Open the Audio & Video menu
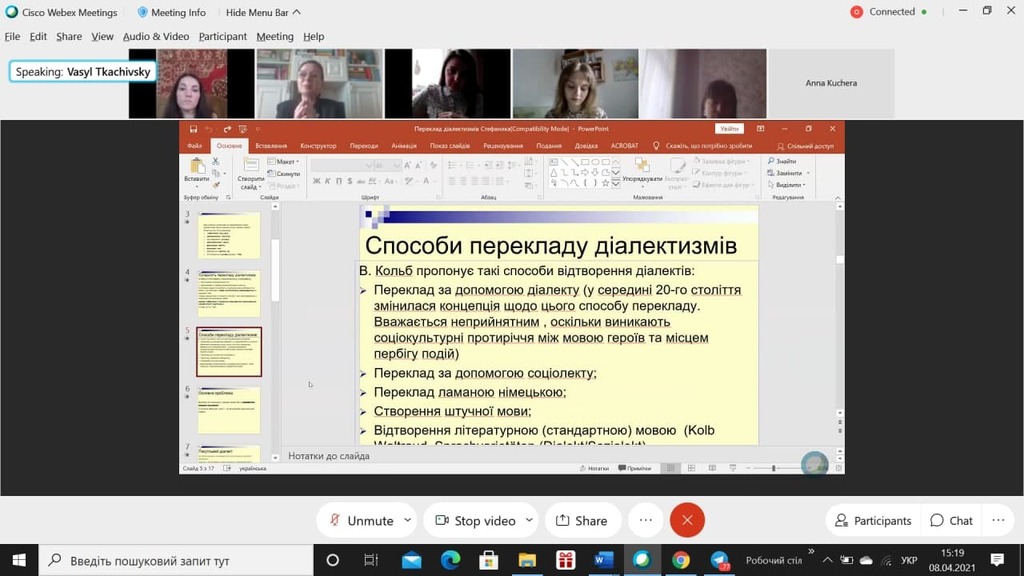Viewport: 1024px width, 576px height. tap(156, 36)
